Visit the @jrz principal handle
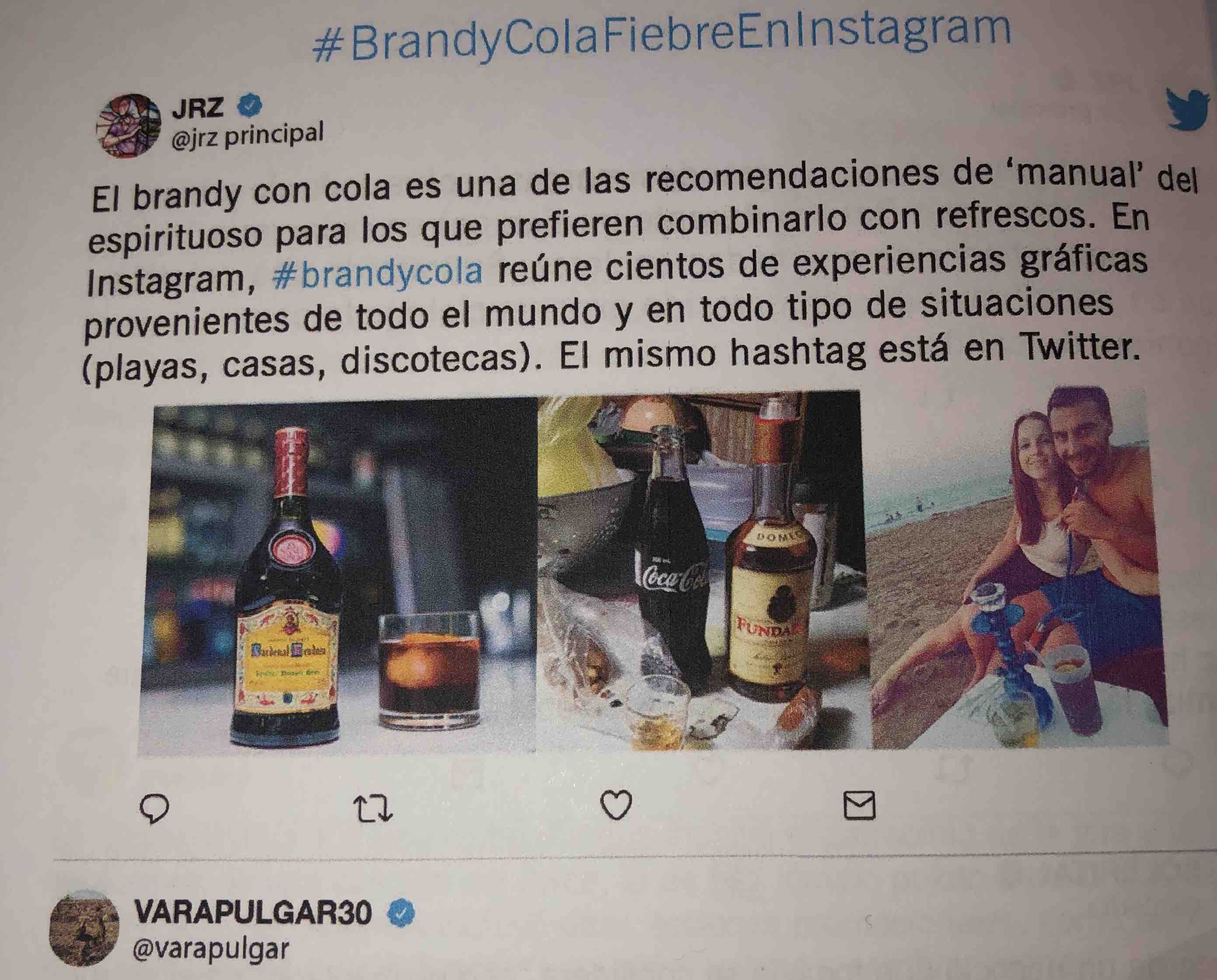 click(x=248, y=137)
